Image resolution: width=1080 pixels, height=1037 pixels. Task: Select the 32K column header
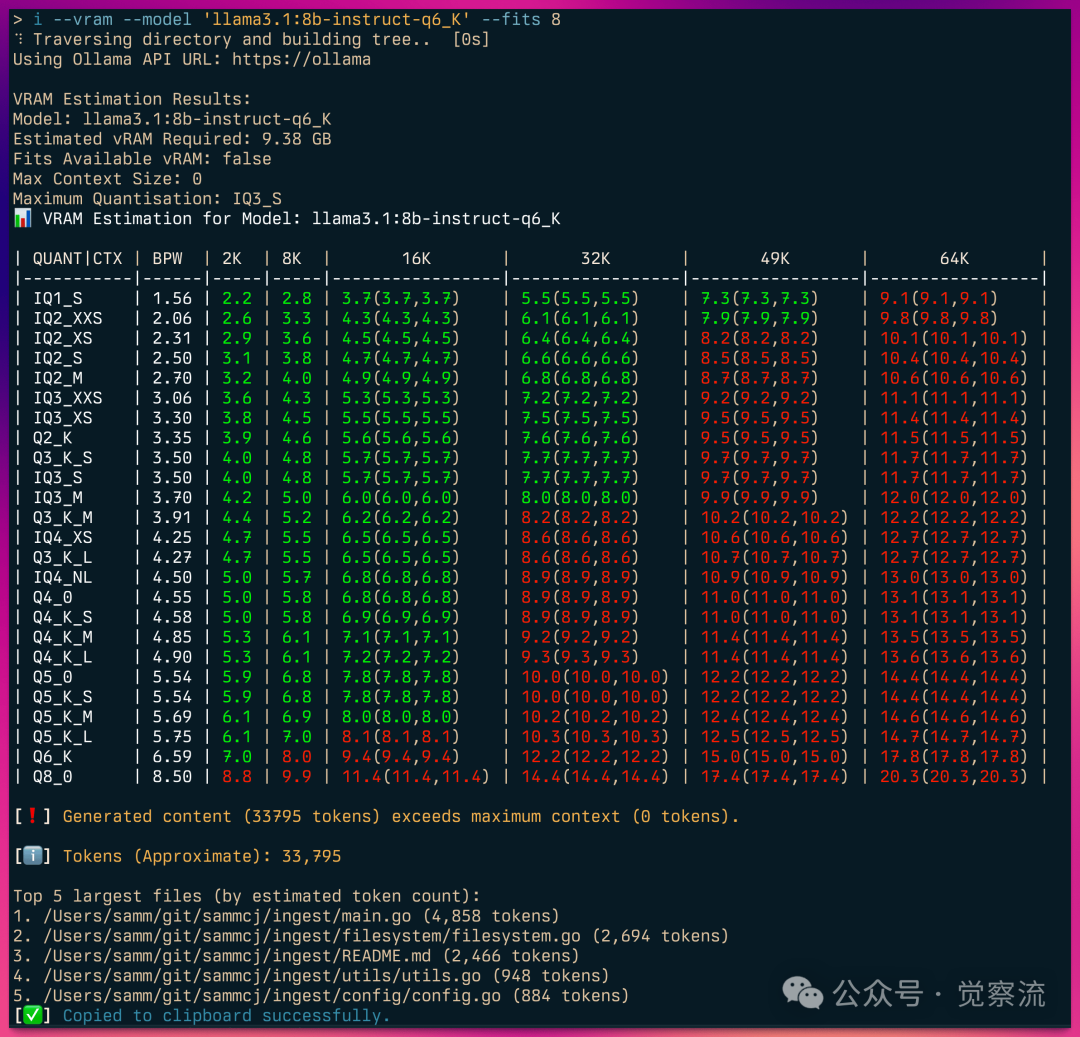click(595, 259)
